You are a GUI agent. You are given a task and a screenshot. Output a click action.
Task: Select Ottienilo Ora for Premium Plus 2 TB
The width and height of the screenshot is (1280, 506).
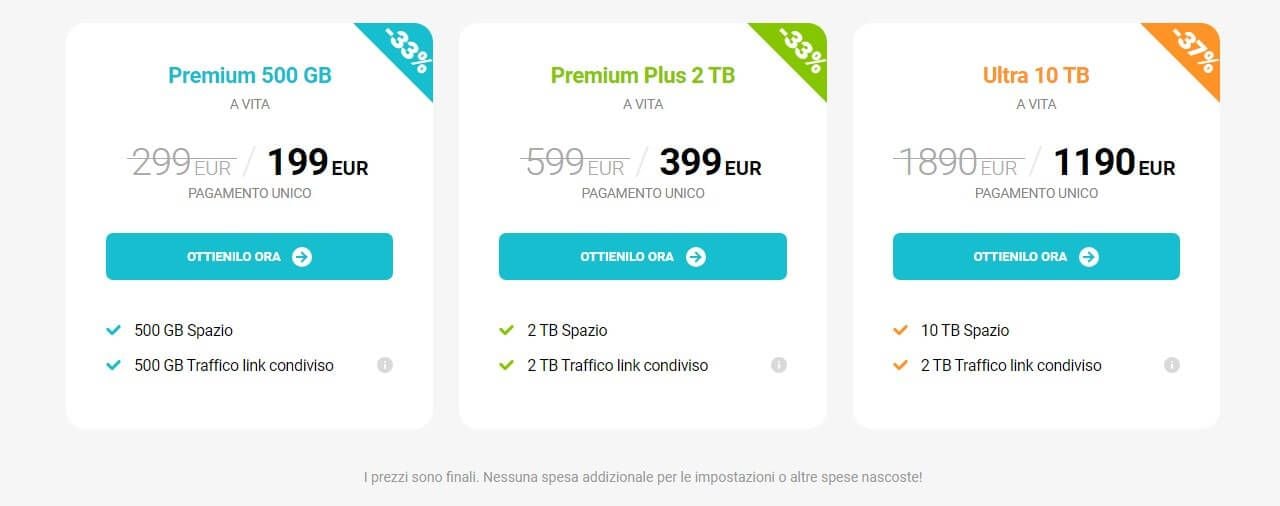coord(643,257)
